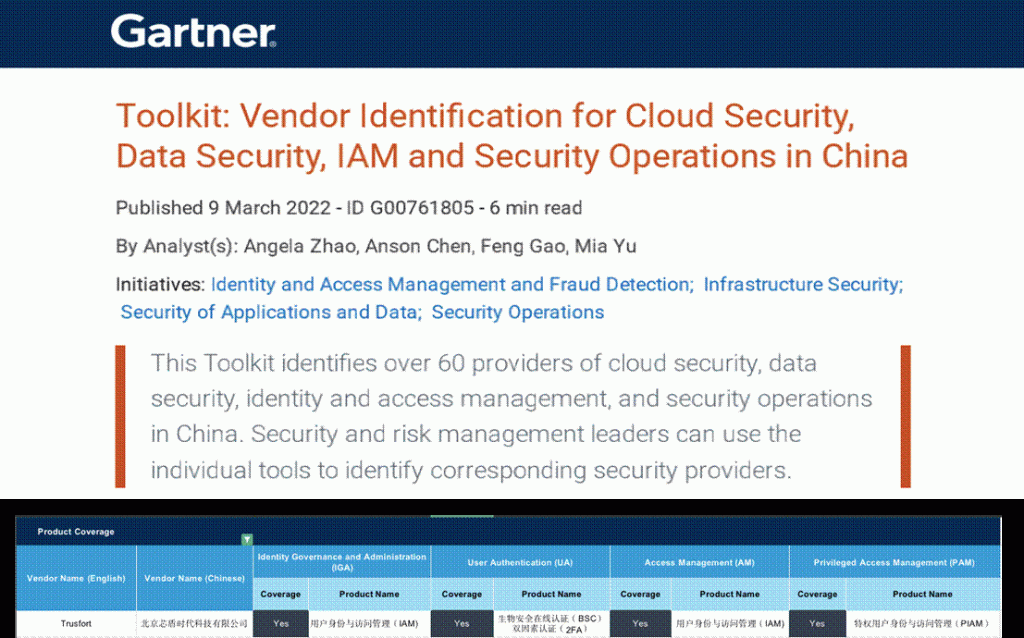The width and height of the screenshot is (1024, 638).
Task: Select the IGA product name cell for Trusfort
Action: pos(369,624)
